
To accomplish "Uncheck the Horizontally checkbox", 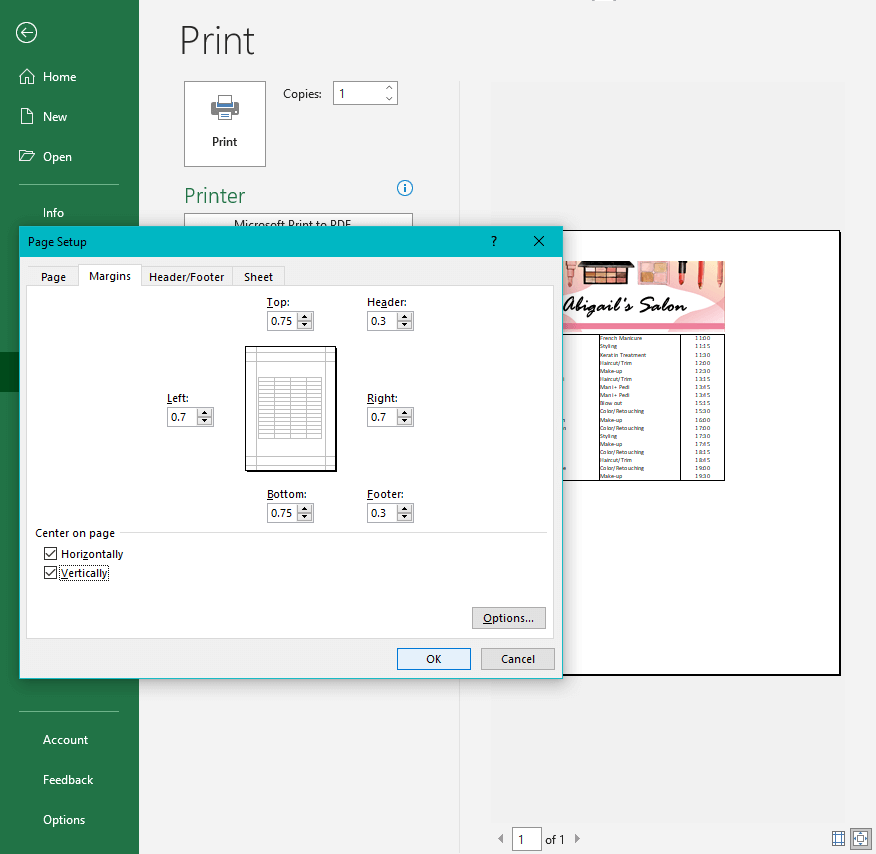I will [x=51, y=554].
